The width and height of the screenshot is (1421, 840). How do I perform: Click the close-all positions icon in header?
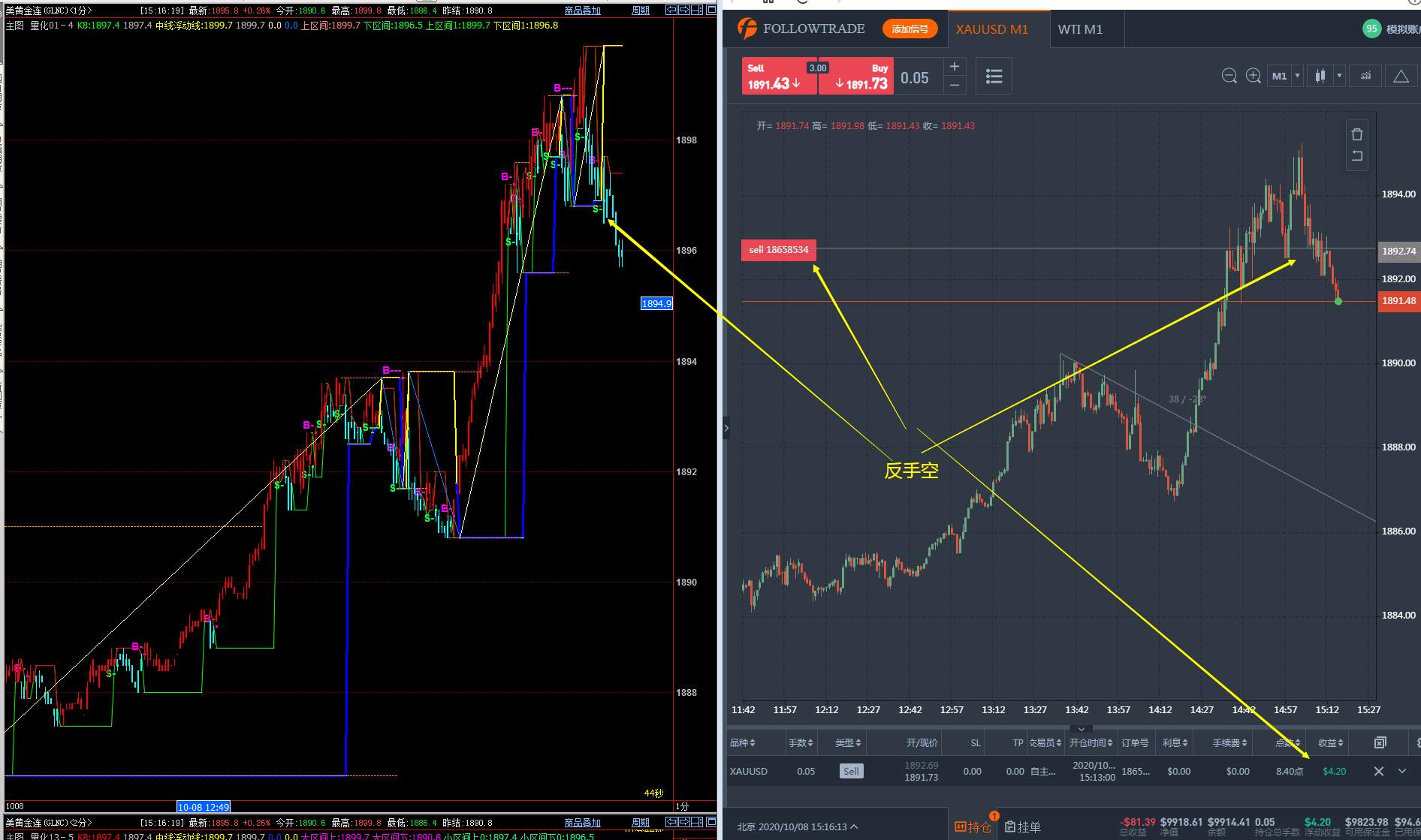click(1380, 742)
